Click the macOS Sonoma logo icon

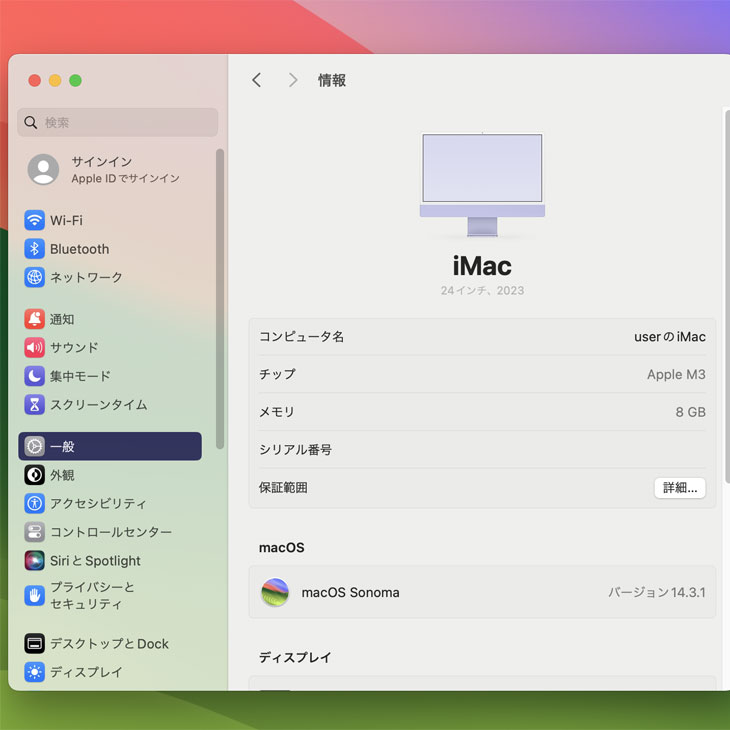pos(275,592)
